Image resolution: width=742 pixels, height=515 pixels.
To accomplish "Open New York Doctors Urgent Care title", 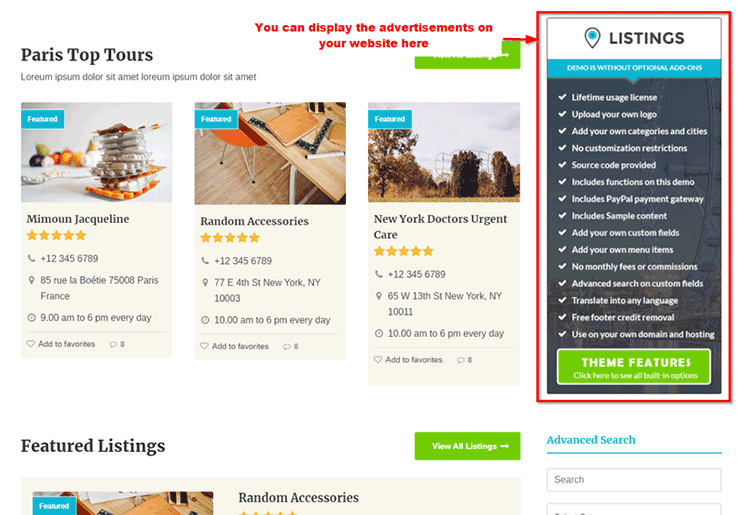I will click(x=440, y=227).
